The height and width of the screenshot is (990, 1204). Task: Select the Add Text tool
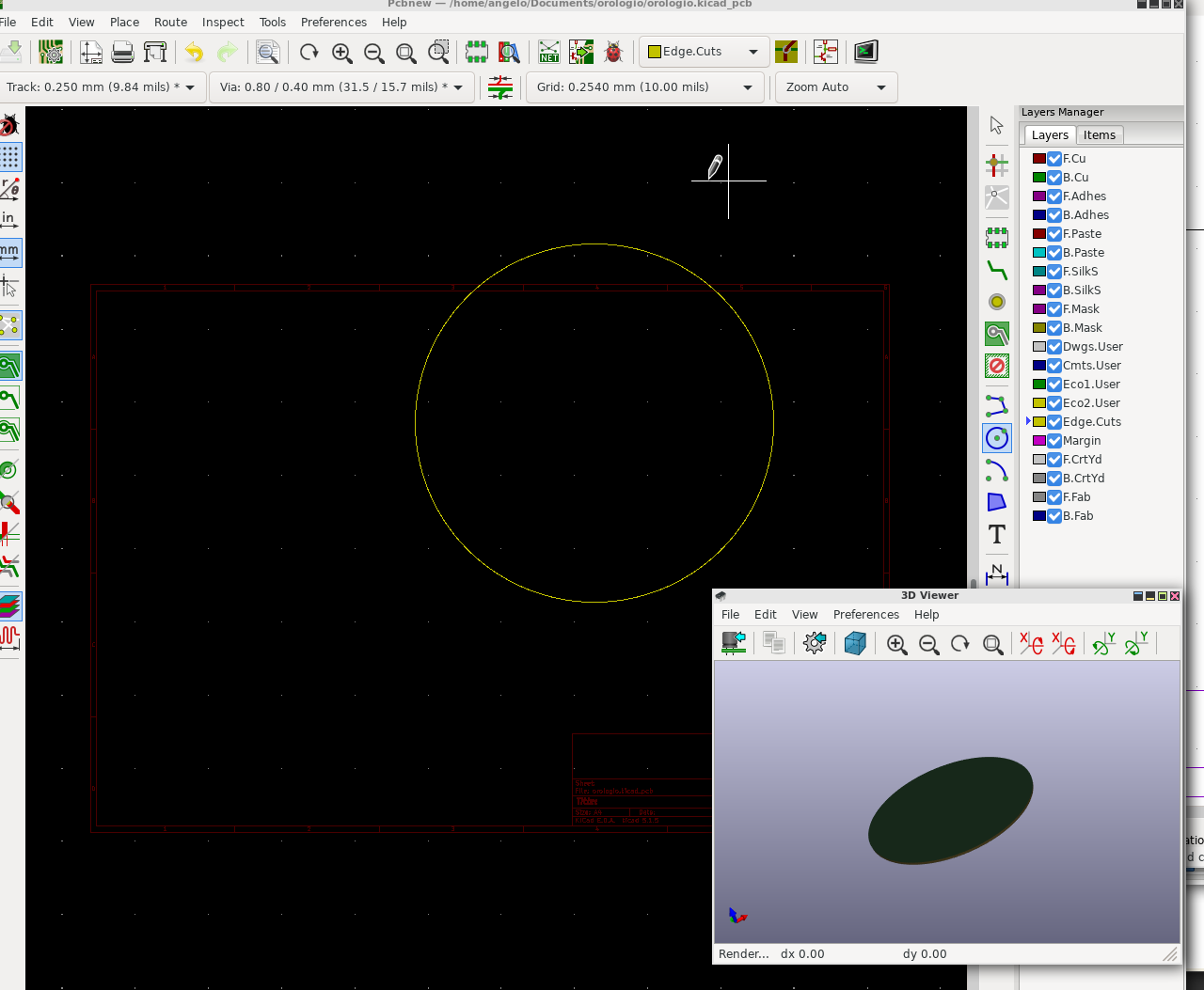(997, 535)
